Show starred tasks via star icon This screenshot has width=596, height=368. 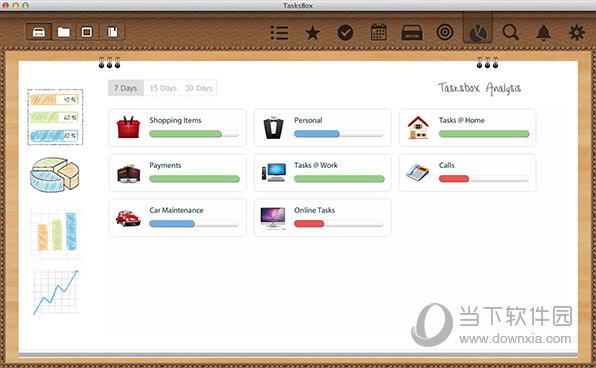point(312,33)
